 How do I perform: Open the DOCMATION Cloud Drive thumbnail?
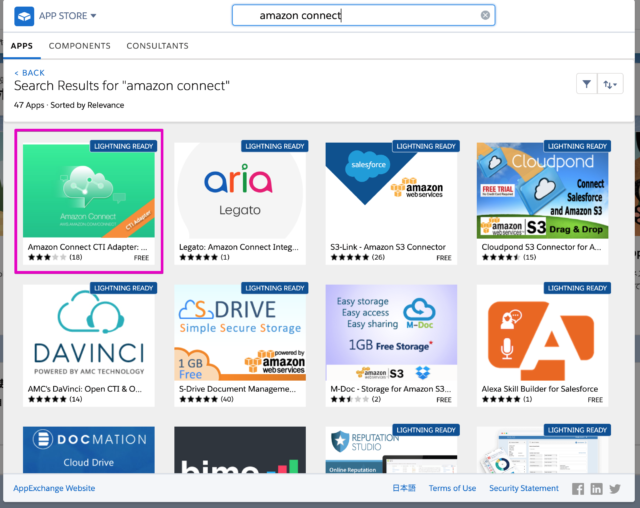coord(89,450)
